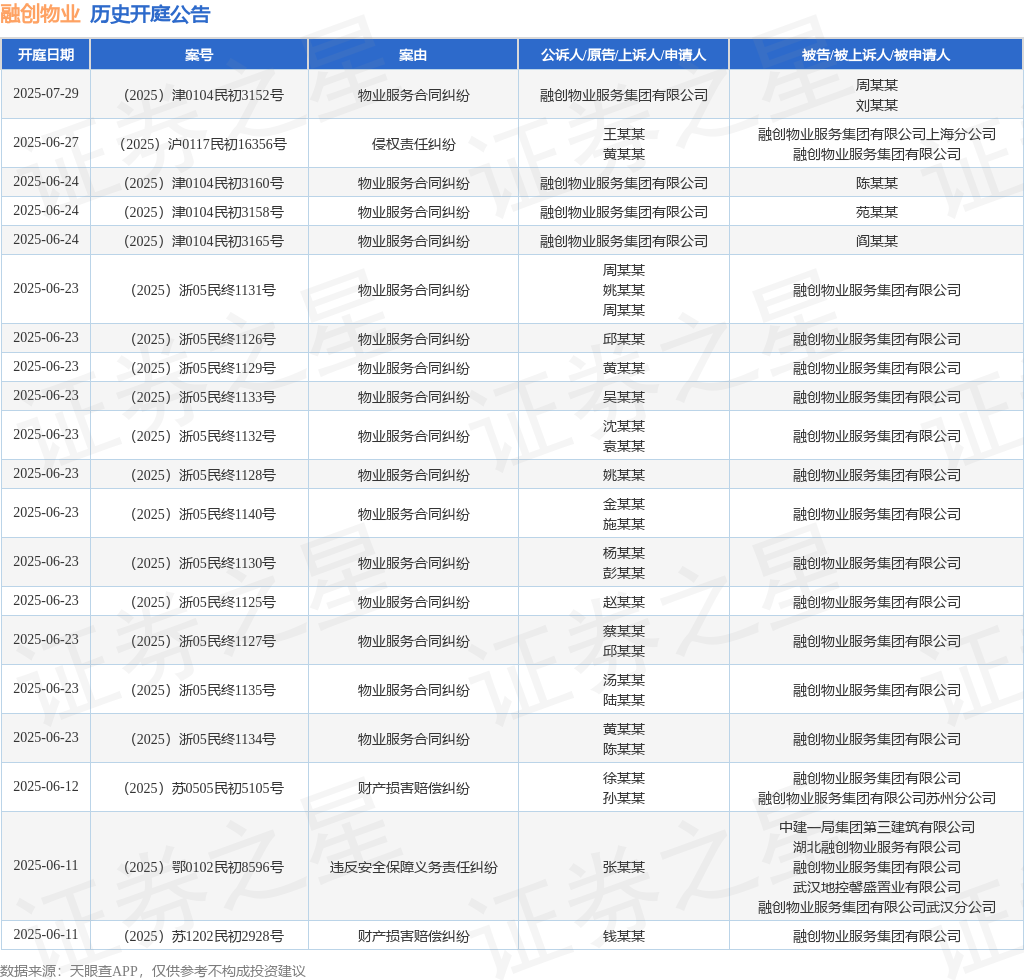Click the 公诉人/原告/上诉人/申请人 column header
The image size is (1024, 980).
[624, 55]
